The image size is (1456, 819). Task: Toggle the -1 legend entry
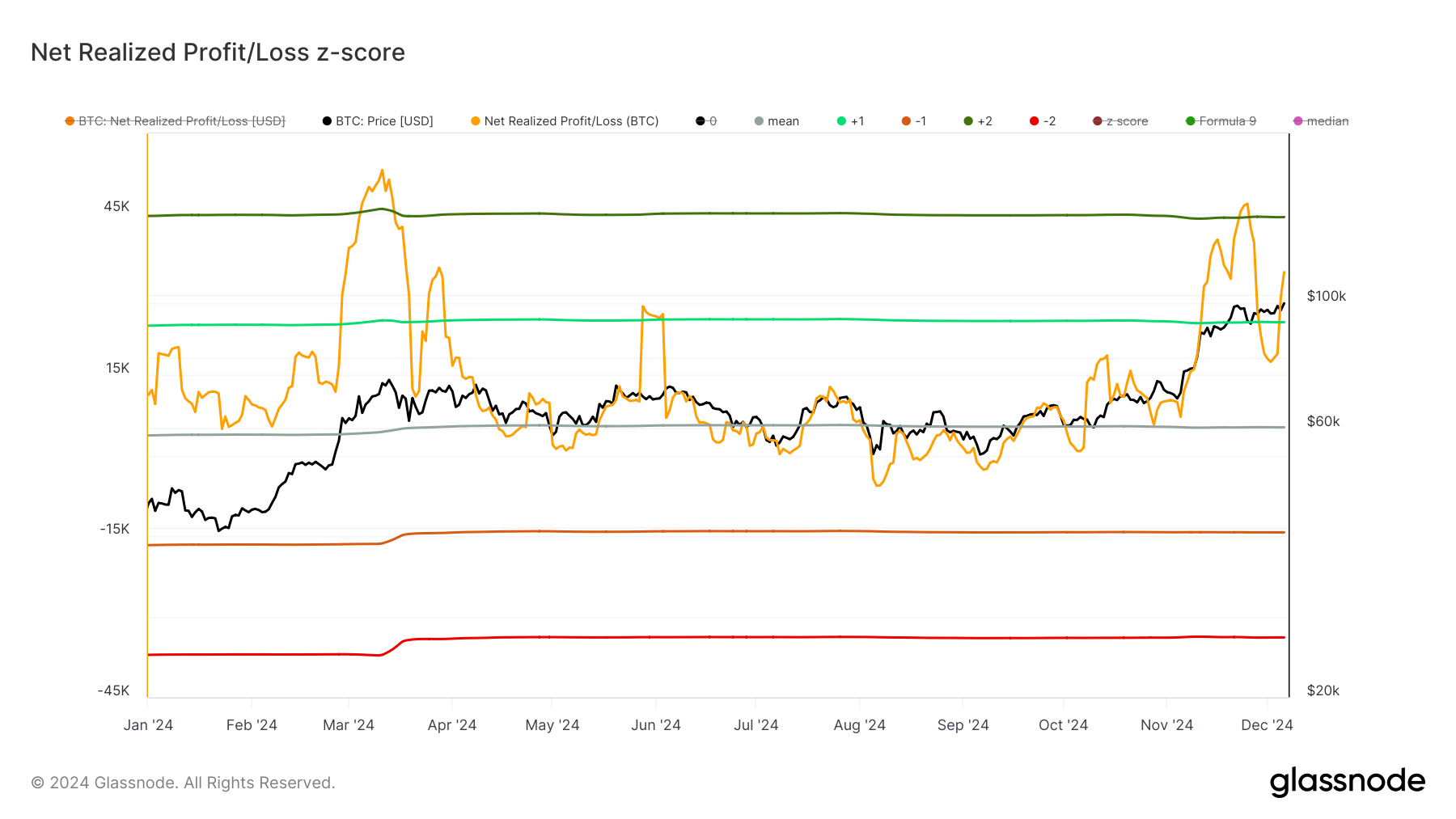(x=914, y=121)
